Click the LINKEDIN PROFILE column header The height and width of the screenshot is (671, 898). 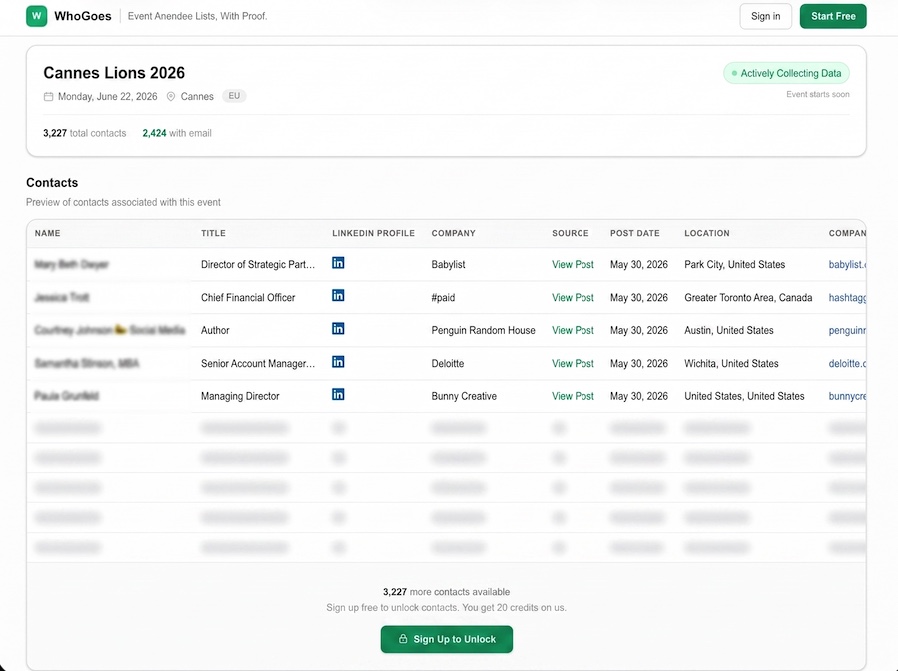pos(373,233)
